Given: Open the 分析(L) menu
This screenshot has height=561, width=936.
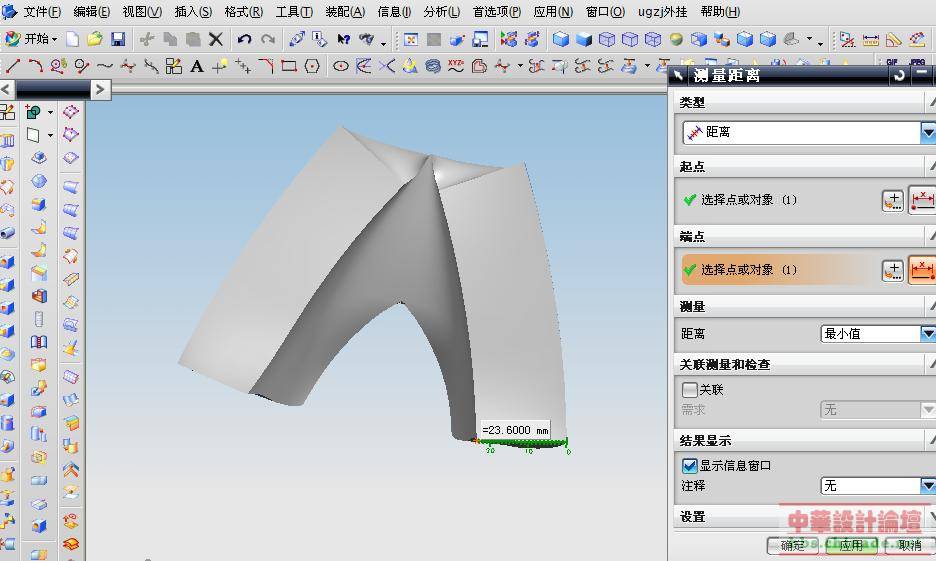Looking at the screenshot, I should [x=441, y=12].
